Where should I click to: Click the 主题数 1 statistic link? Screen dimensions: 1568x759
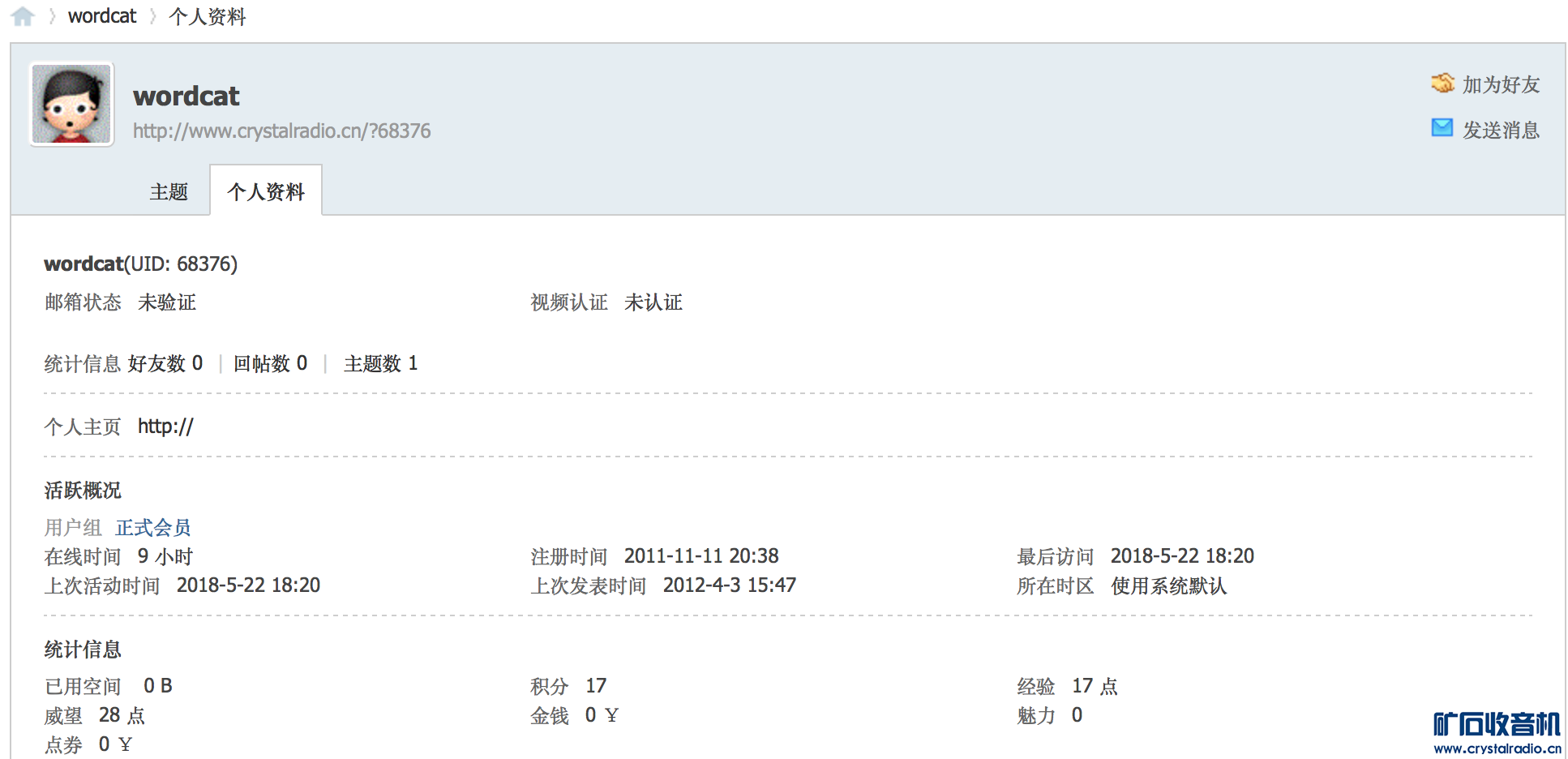point(380,363)
